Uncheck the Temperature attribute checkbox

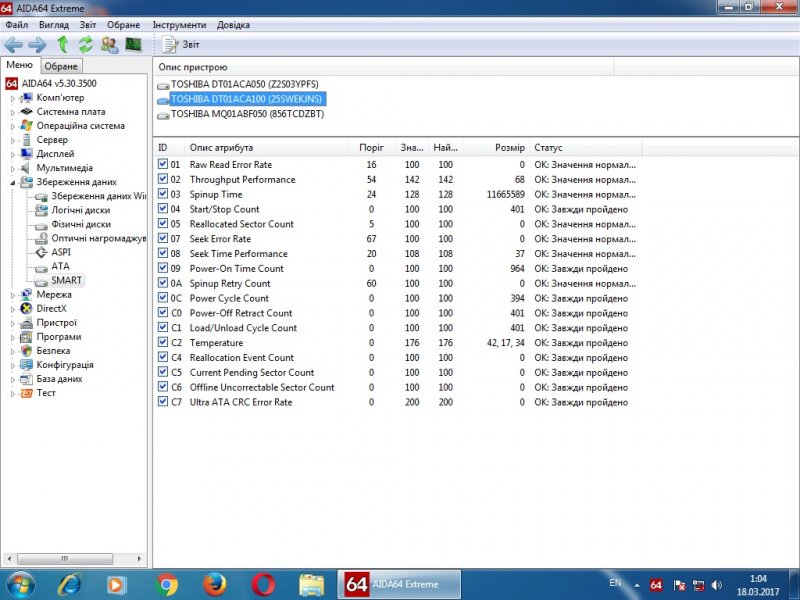163,342
